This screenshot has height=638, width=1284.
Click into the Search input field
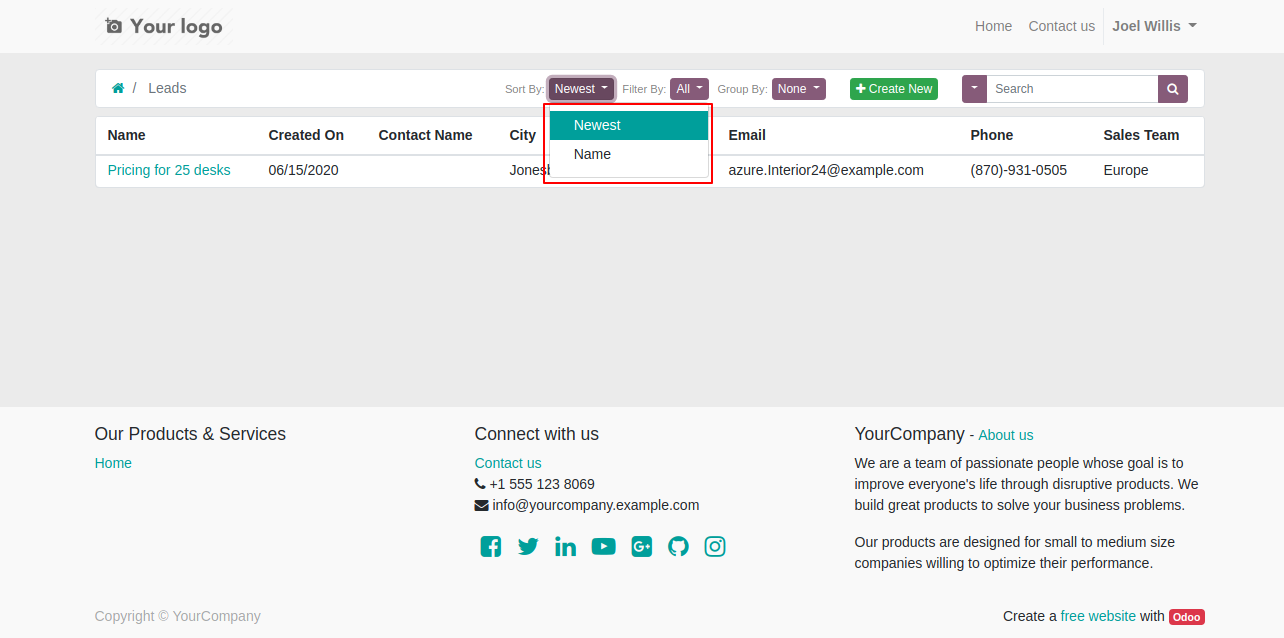(1071, 89)
